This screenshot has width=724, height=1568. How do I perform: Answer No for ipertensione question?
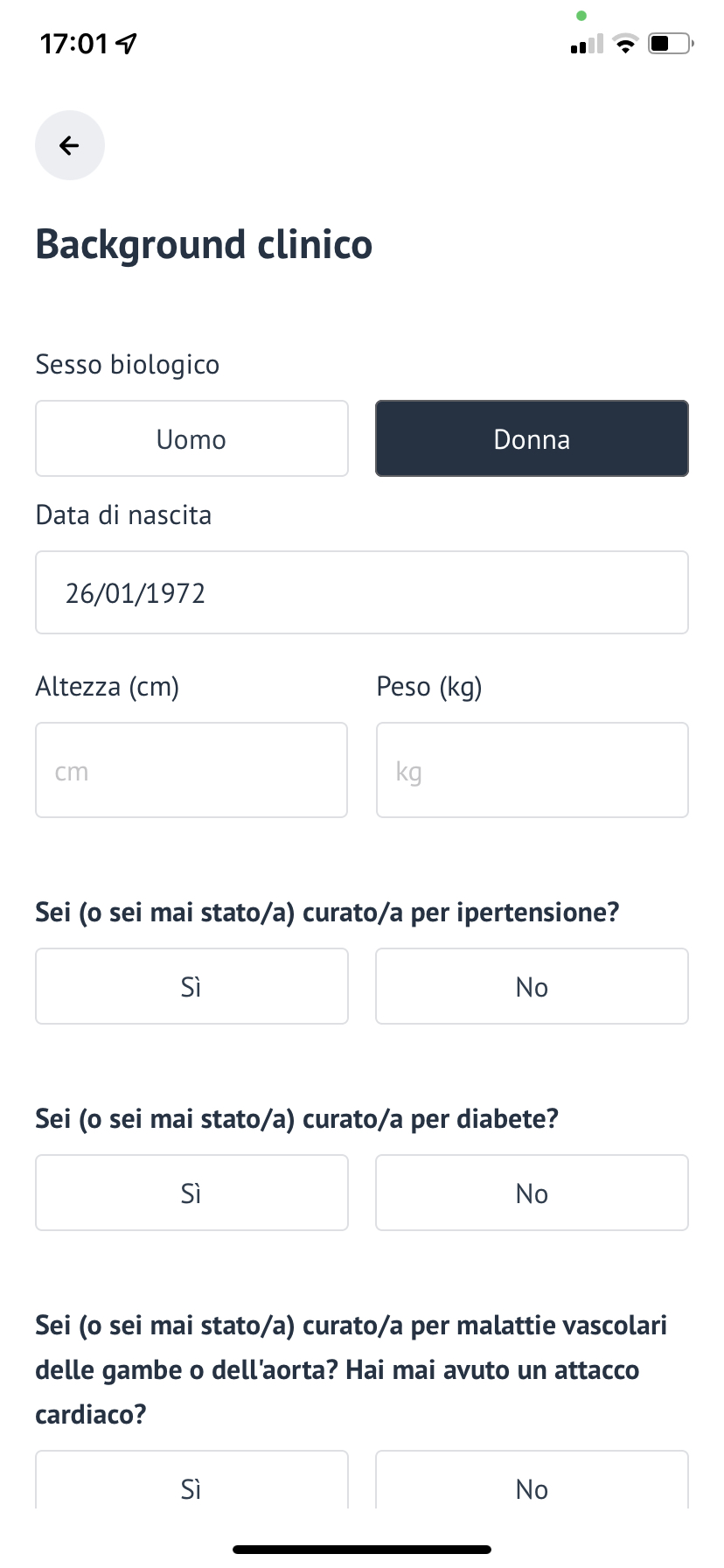point(532,986)
